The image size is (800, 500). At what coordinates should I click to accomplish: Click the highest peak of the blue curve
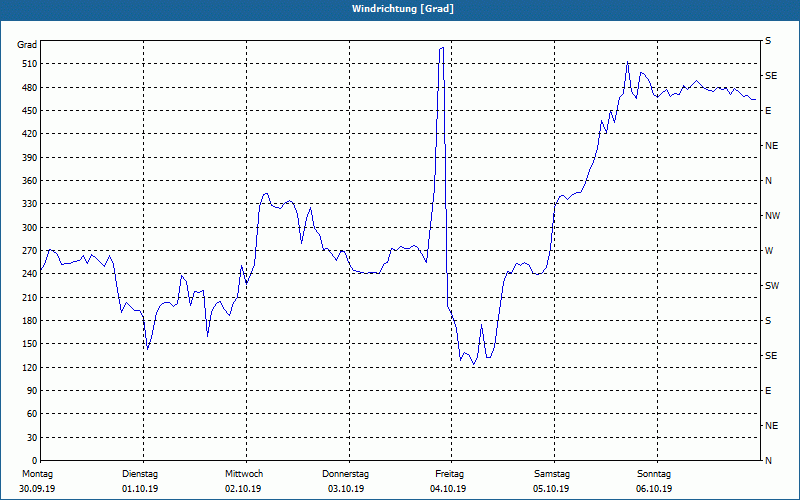441,48
